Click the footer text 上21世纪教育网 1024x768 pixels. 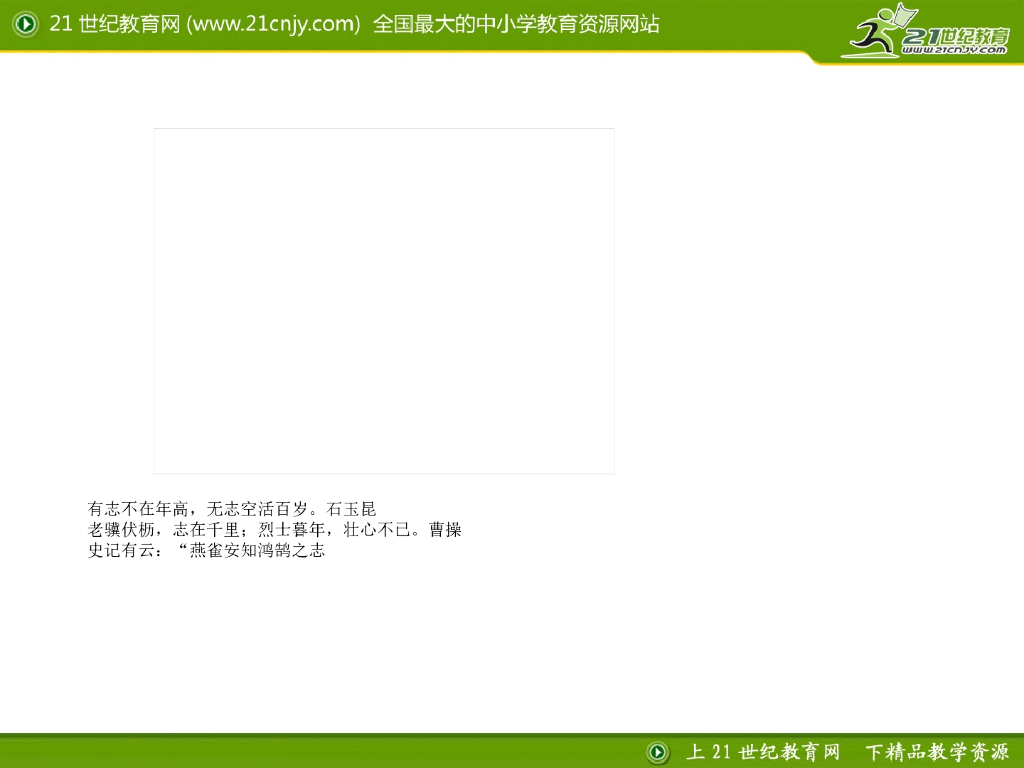click(763, 752)
